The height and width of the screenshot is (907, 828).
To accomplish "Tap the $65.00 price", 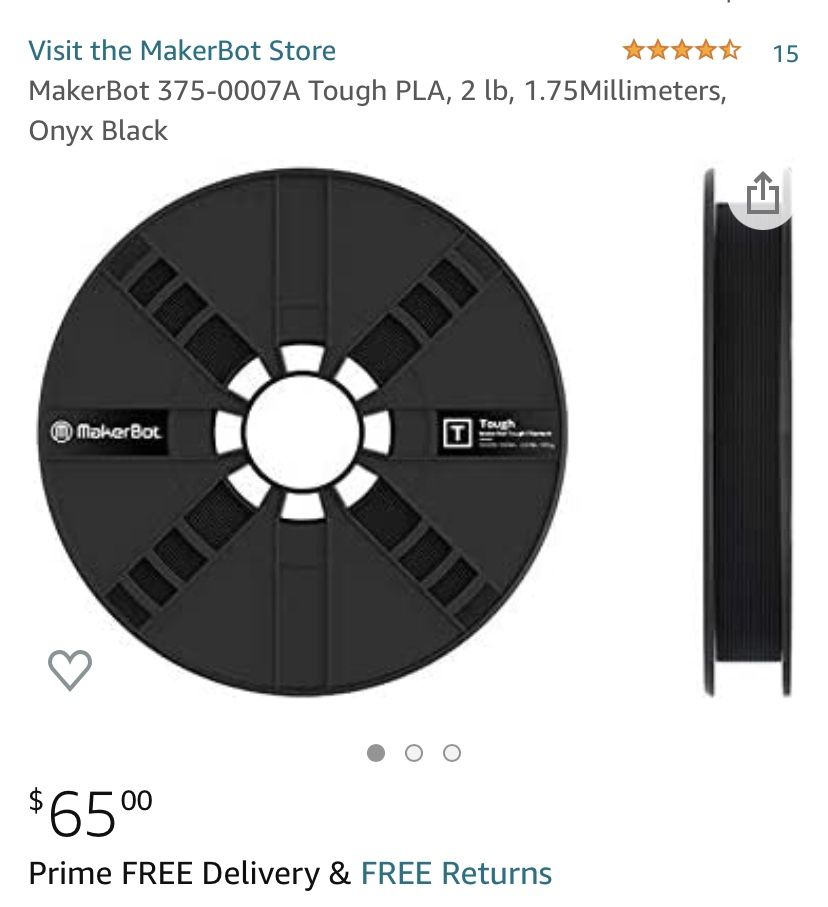I will (x=91, y=812).
